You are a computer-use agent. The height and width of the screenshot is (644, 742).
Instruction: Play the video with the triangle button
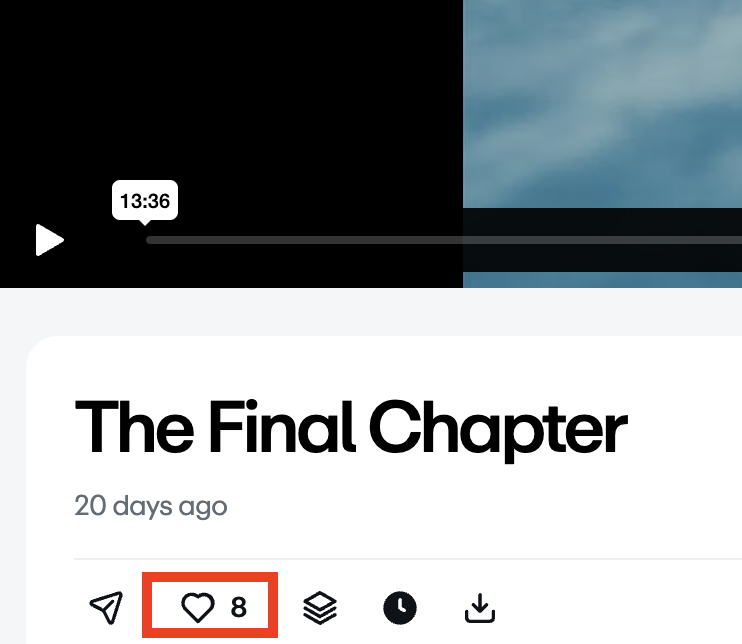coord(49,240)
